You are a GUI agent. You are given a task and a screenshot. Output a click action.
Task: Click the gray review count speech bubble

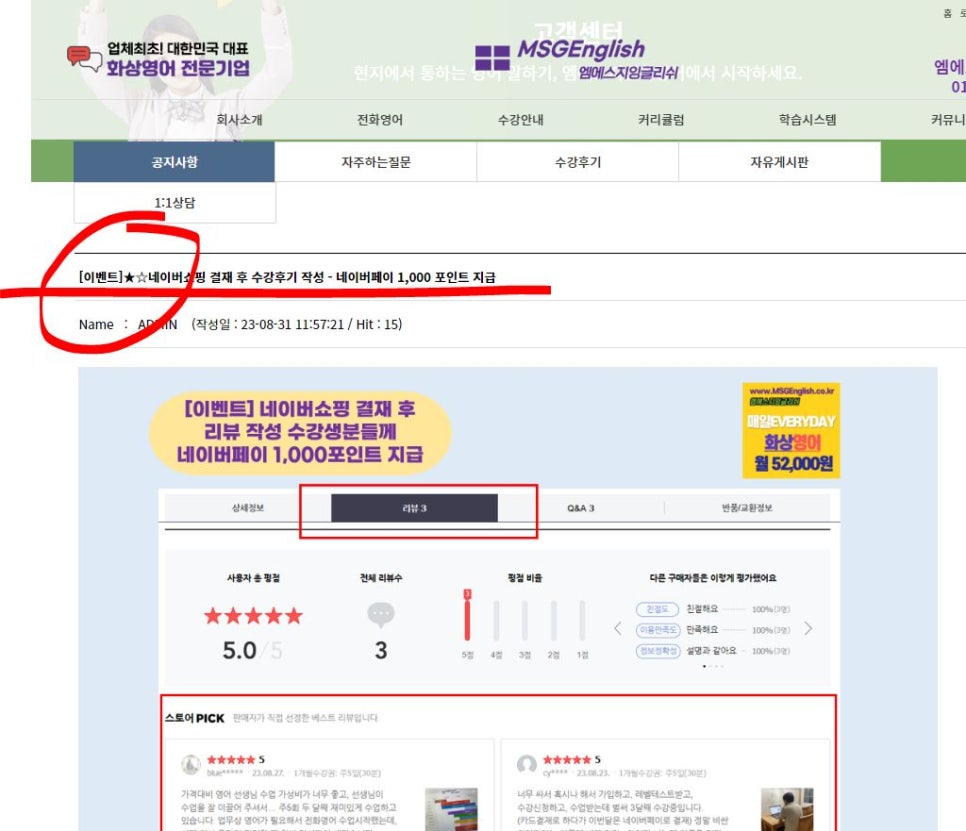coord(381,615)
